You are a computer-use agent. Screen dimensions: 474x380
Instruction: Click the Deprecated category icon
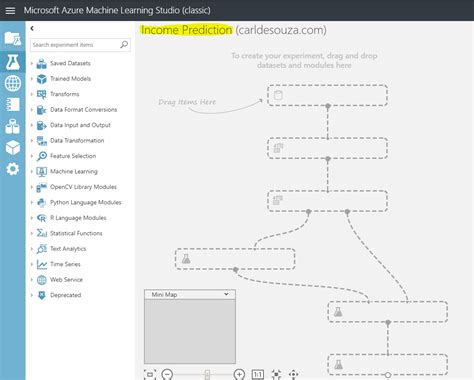coord(41,295)
